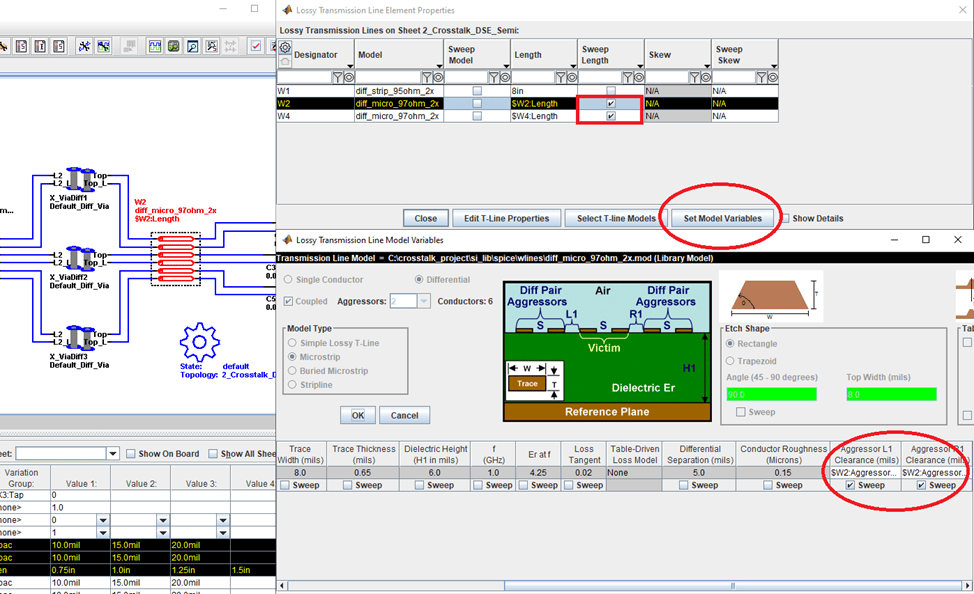Click the gear icon beside Designator header
974x594 pixels.
pos(284,47)
